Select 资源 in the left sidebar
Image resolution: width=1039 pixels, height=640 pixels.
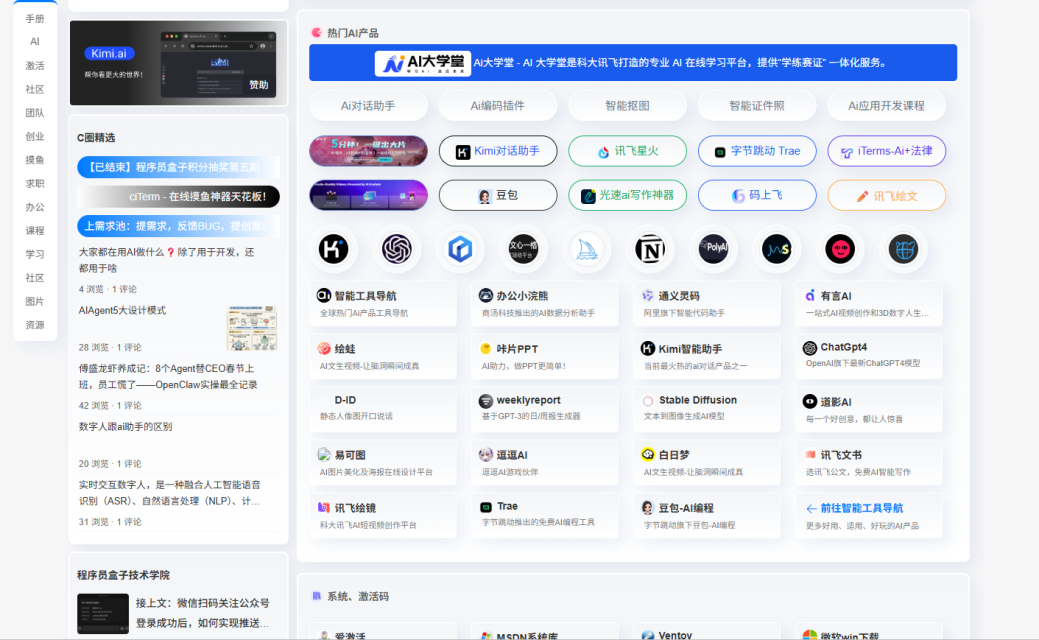point(35,325)
